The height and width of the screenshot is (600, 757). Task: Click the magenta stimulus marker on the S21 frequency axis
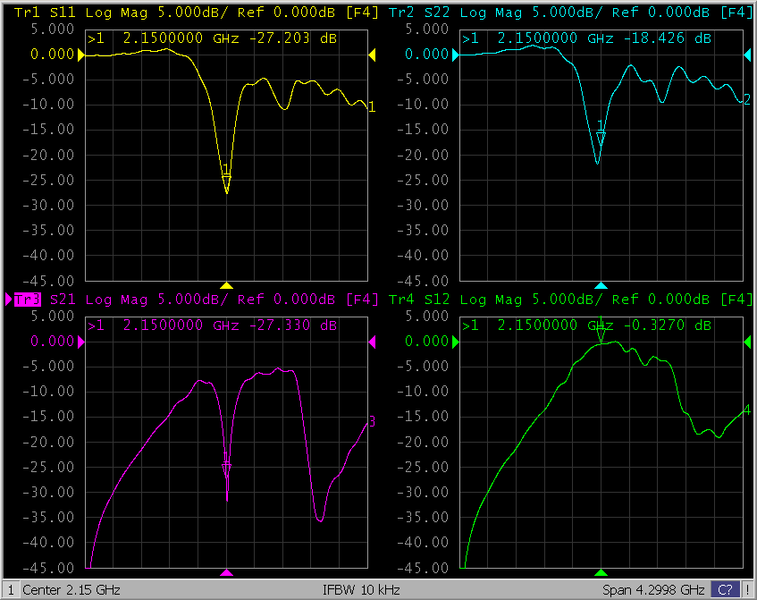click(227, 573)
